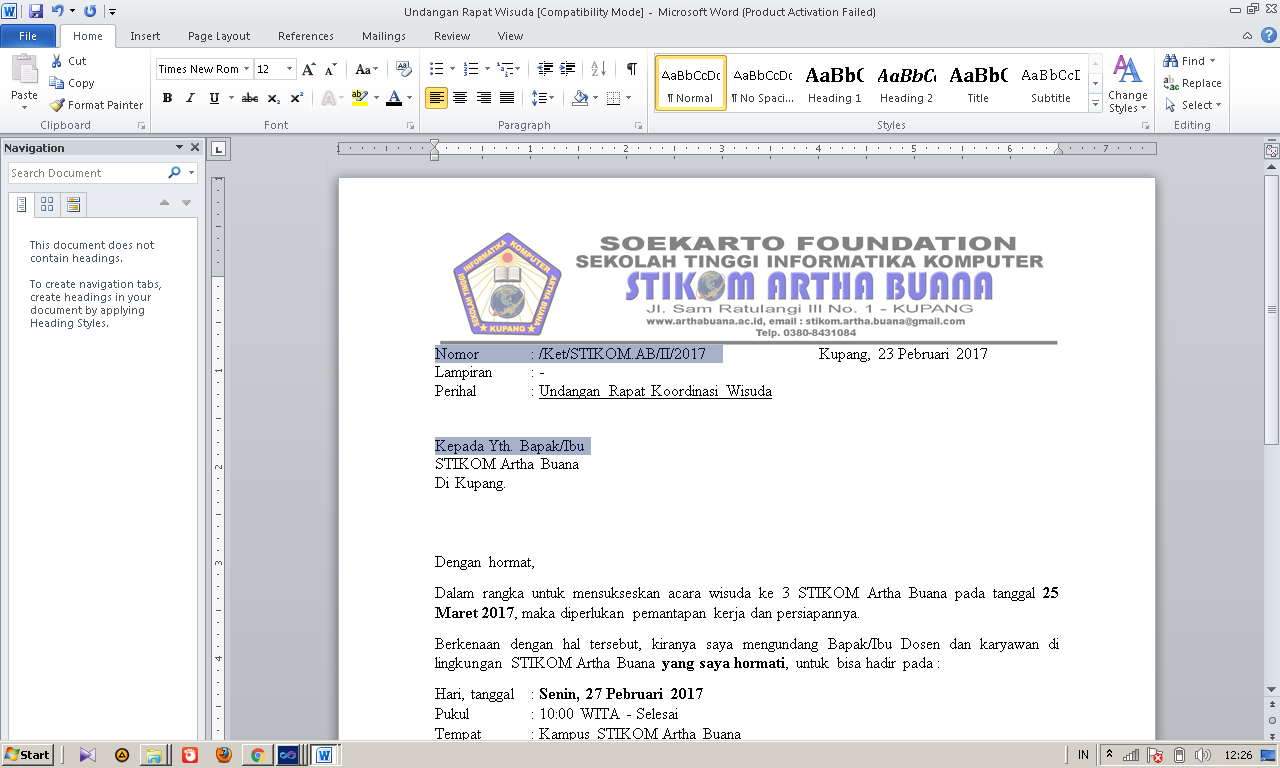Screen dimensions: 1280x768
Task: Open the Font Color dropdown arrow
Action: [411, 98]
